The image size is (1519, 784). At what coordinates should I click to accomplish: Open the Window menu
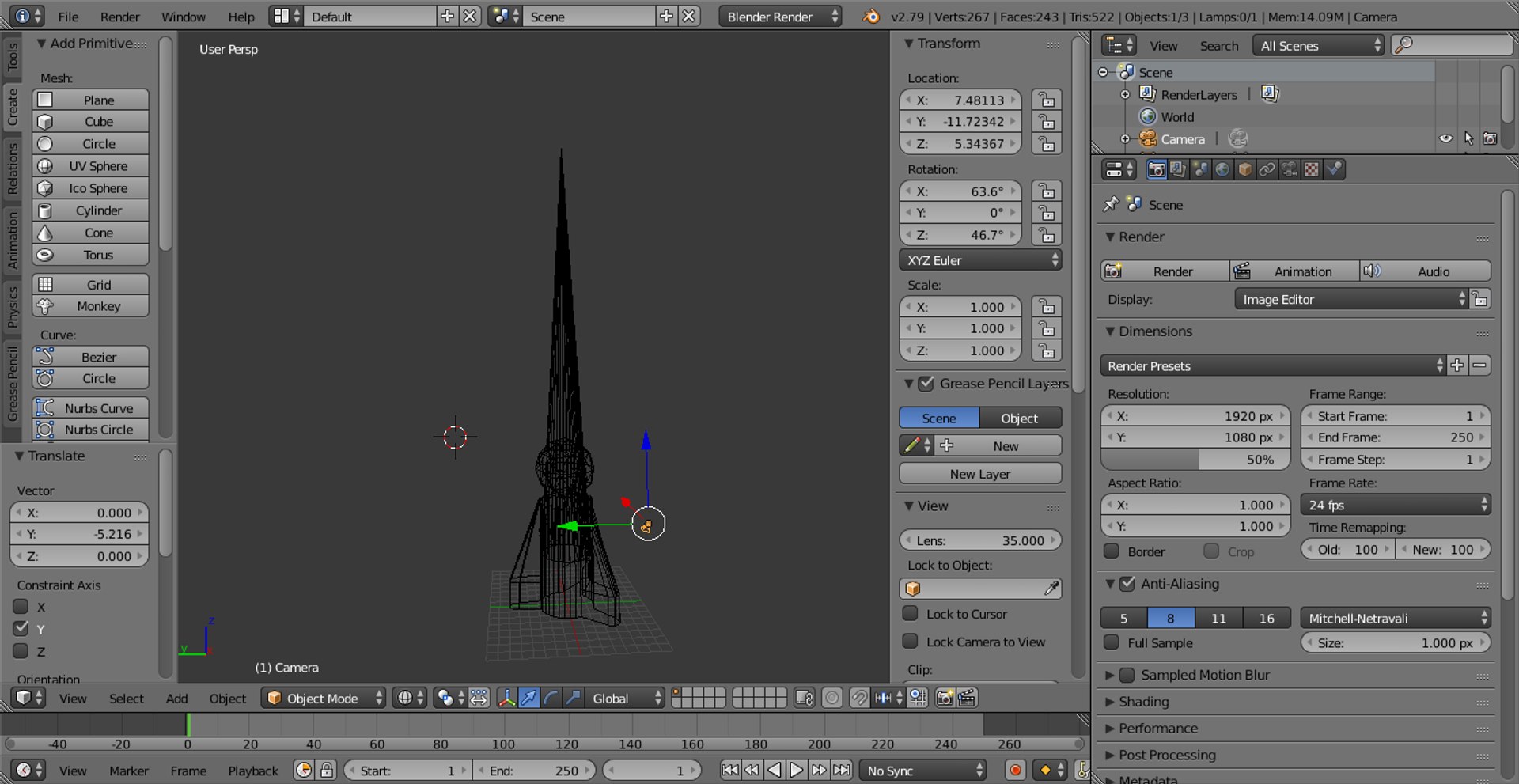184,17
